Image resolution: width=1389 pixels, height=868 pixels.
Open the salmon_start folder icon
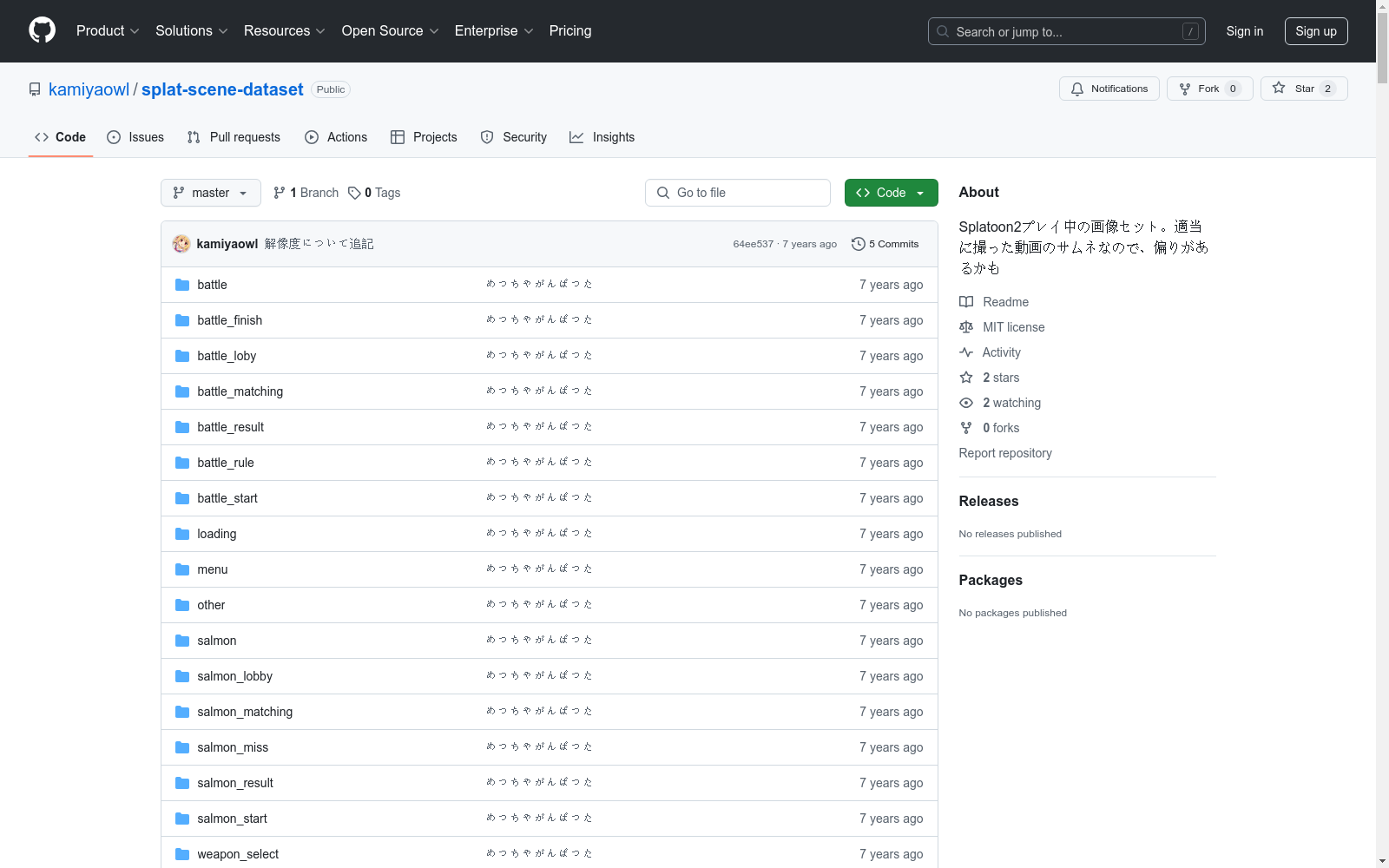(x=182, y=819)
